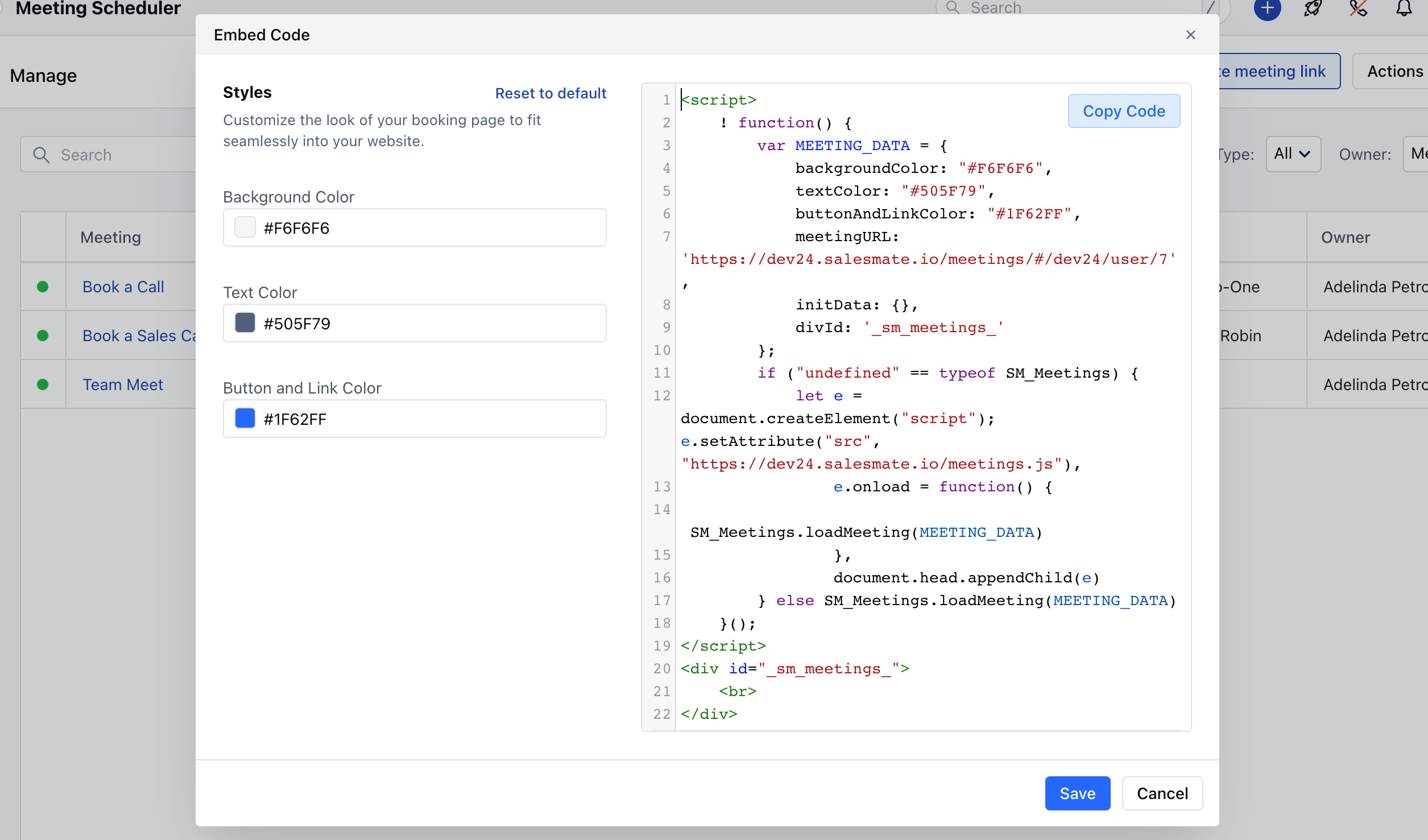Open the Owner filter dropdown

pos(1416,154)
